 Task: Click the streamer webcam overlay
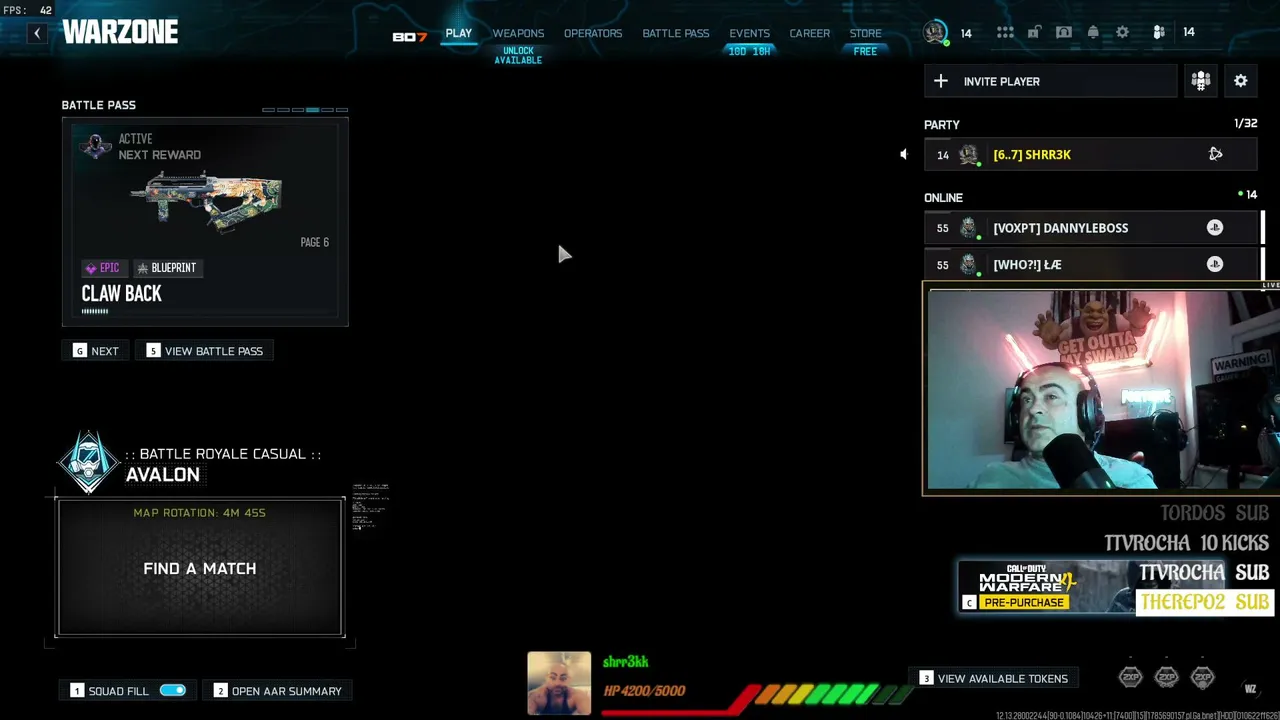point(1101,390)
